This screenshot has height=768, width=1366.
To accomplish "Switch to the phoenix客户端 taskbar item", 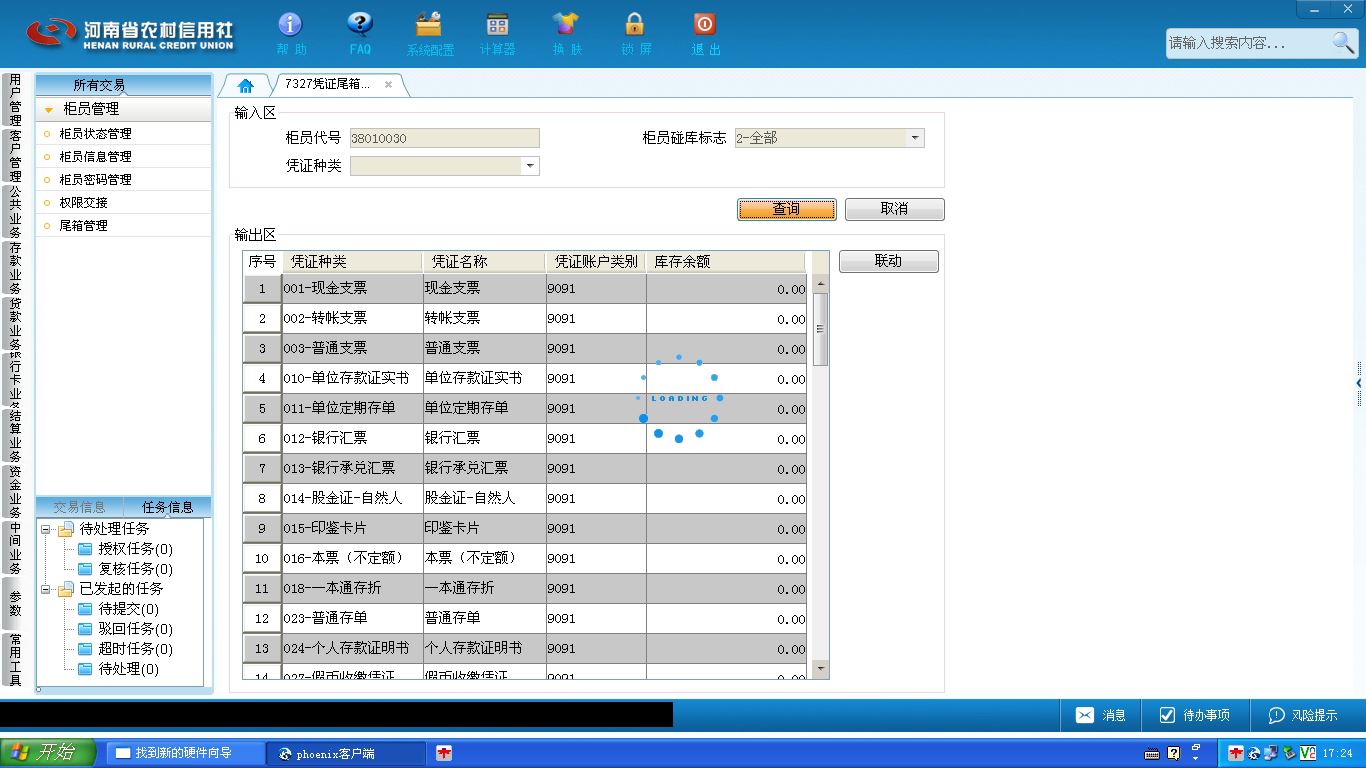I will tap(345, 753).
